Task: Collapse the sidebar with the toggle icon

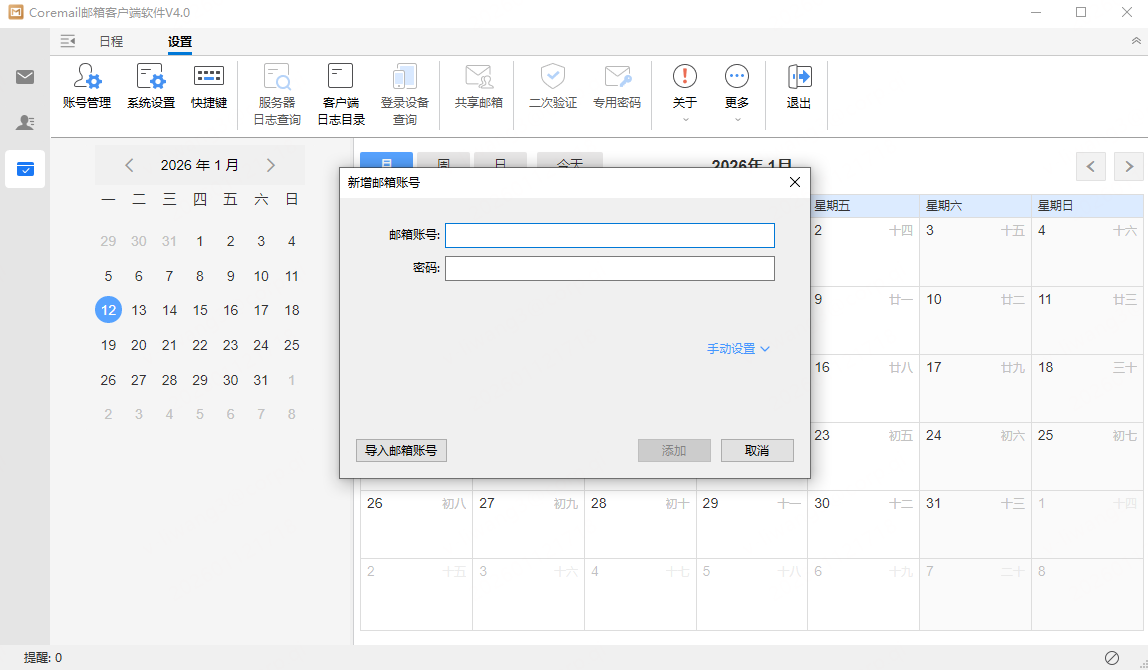Action: [x=68, y=41]
